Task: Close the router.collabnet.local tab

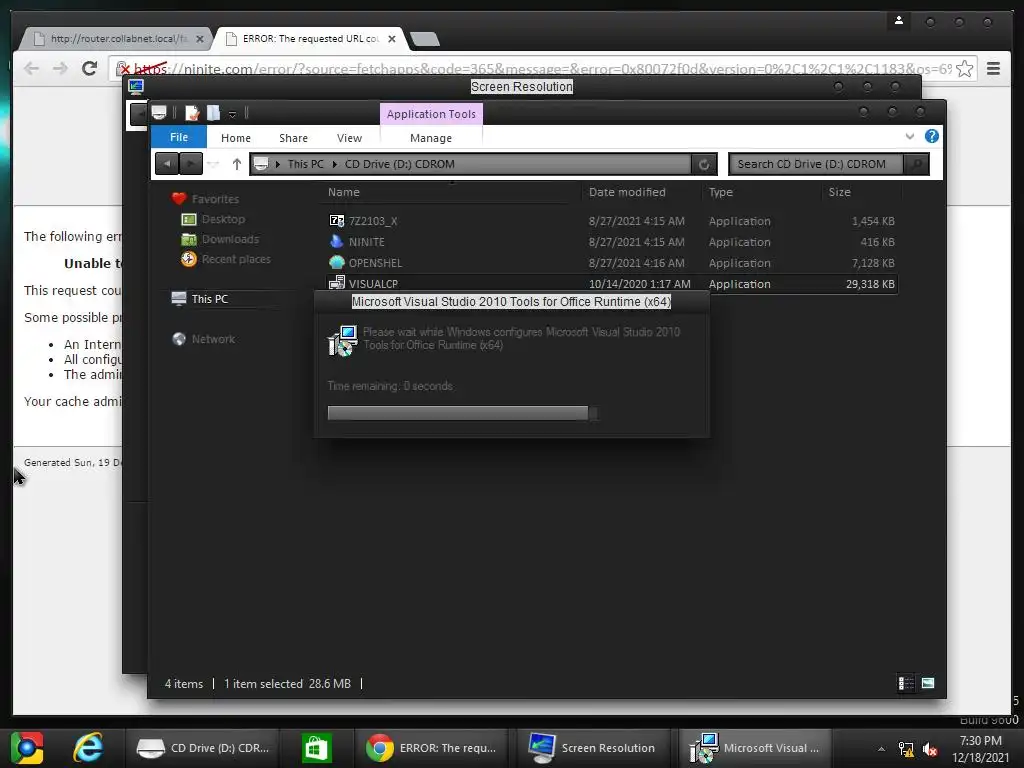Action: [200, 39]
